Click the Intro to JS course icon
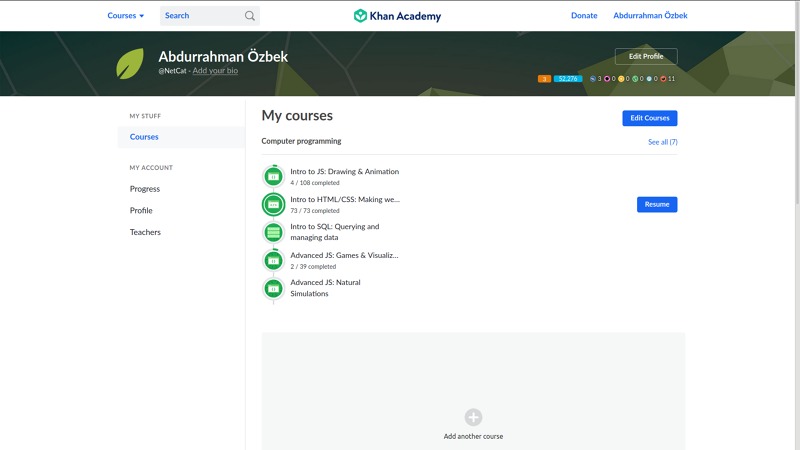The width and height of the screenshot is (800, 450). coord(273,177)
